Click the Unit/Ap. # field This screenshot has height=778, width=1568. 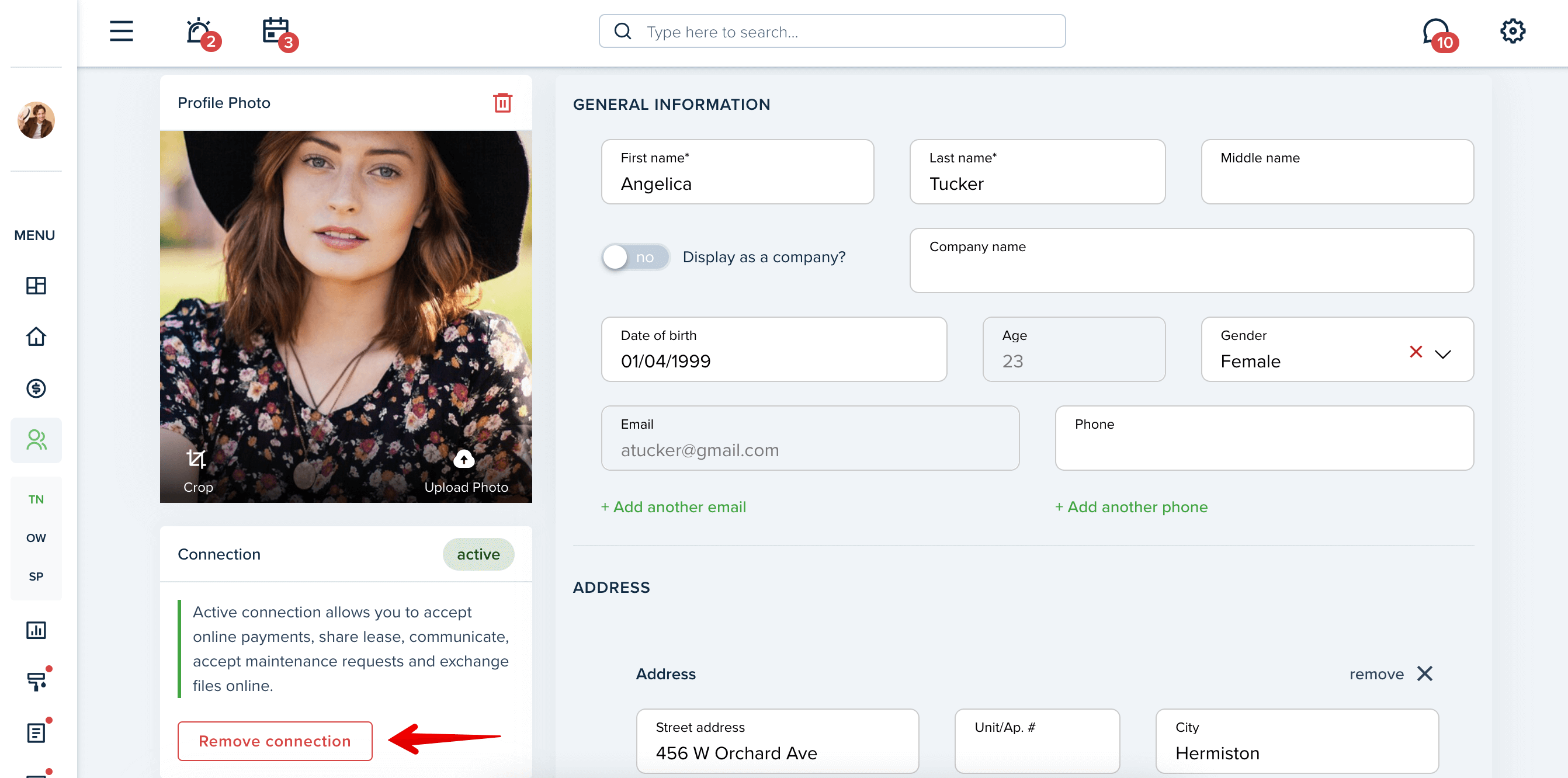point(1037,741)
